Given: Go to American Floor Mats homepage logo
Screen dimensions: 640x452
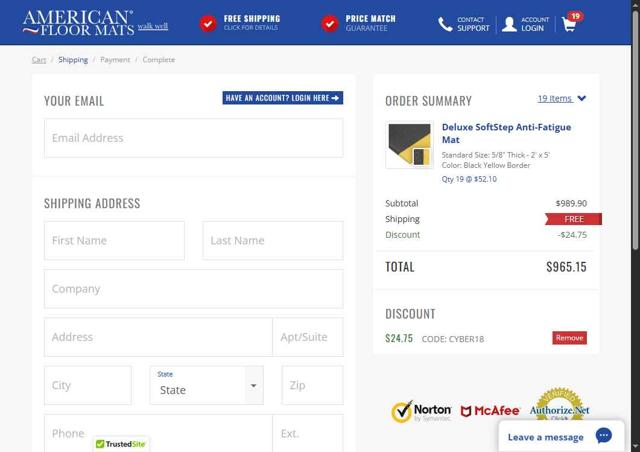Looking at the screenshot, I should tap(78, 23).
